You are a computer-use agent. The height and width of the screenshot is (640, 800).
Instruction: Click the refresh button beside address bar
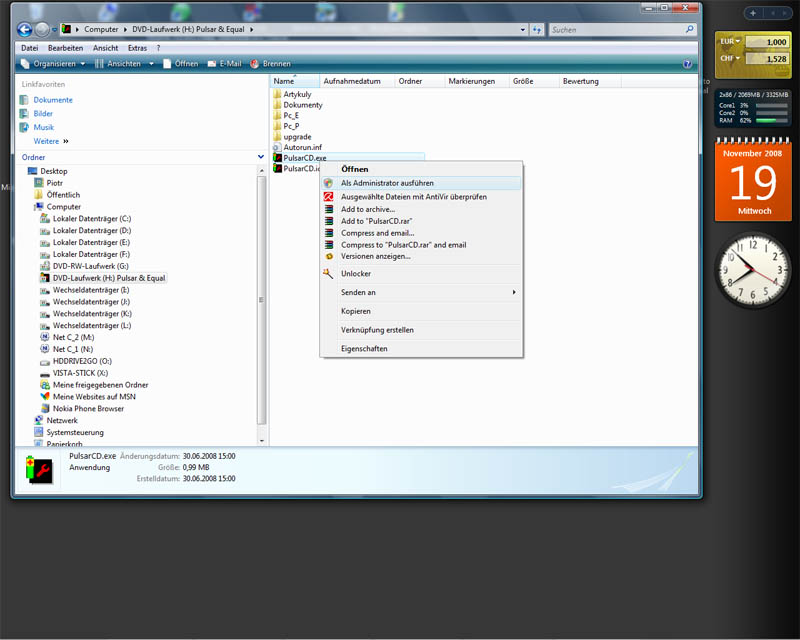537,30
